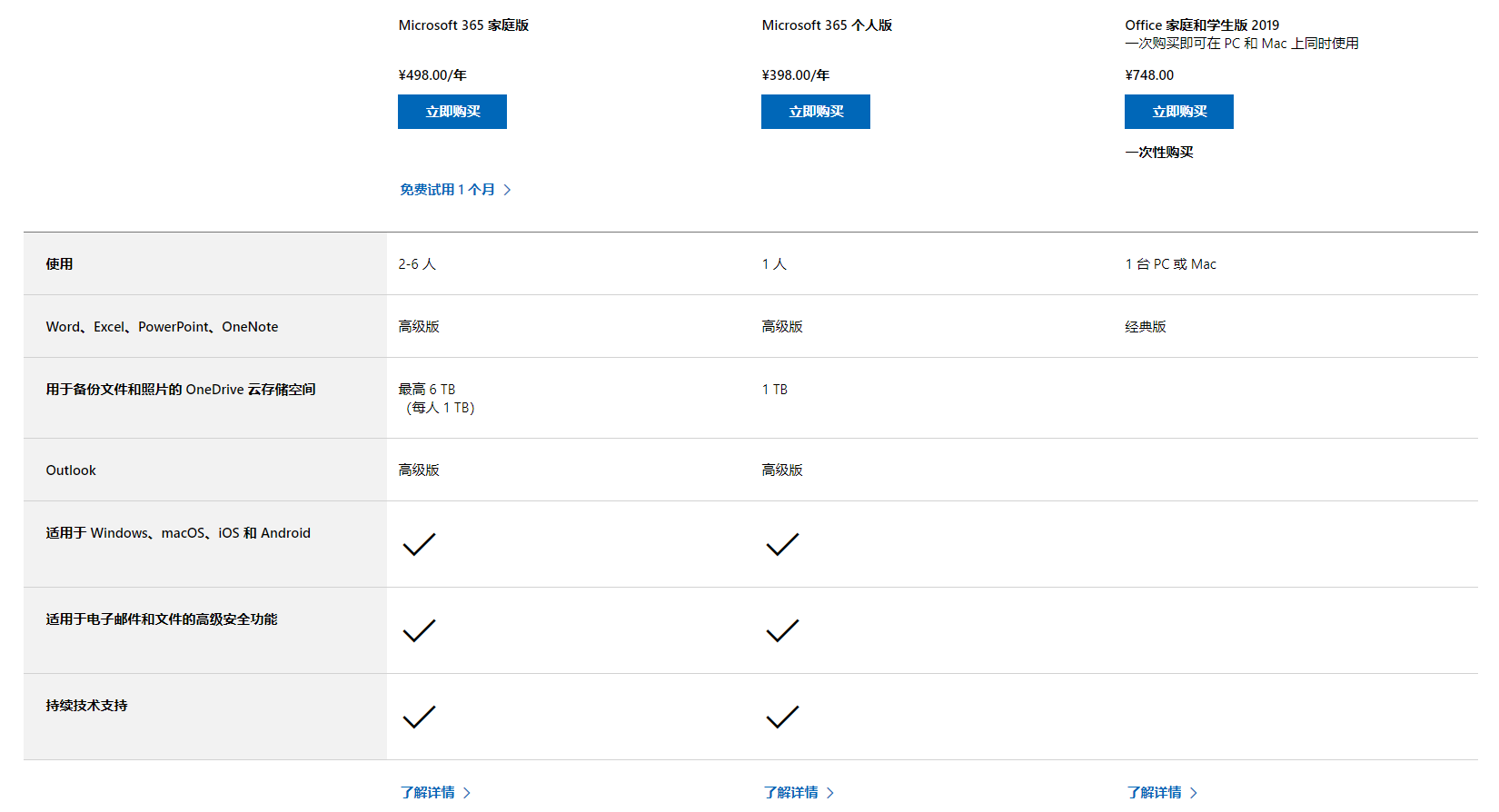The height and width of the screenshot is (812, 1499).
Task: Click 家庭版 checkmark for 持续技术支持
Action: (x=419, y=717)
